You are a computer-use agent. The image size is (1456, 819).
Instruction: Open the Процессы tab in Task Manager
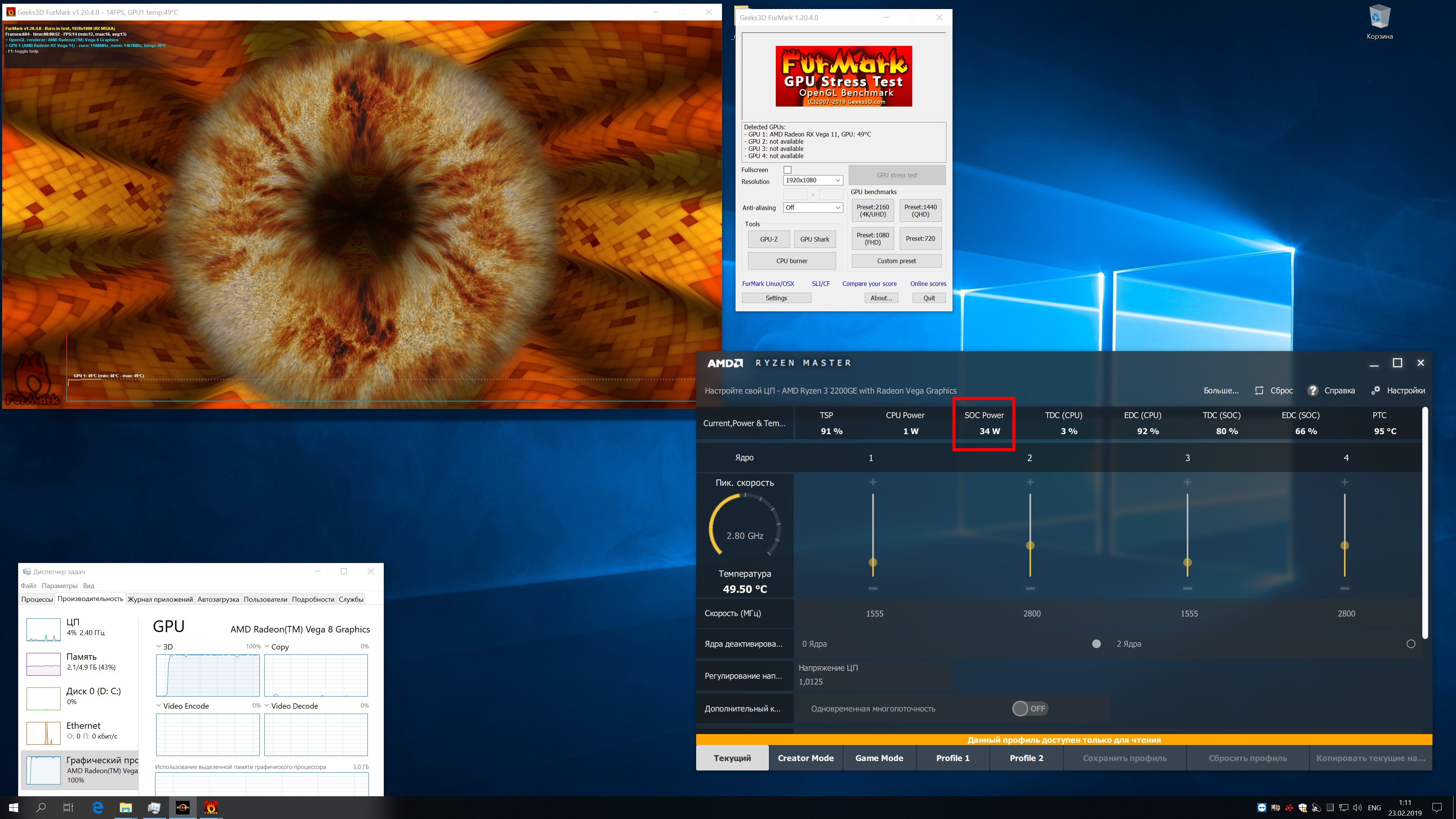click(37, 599)
